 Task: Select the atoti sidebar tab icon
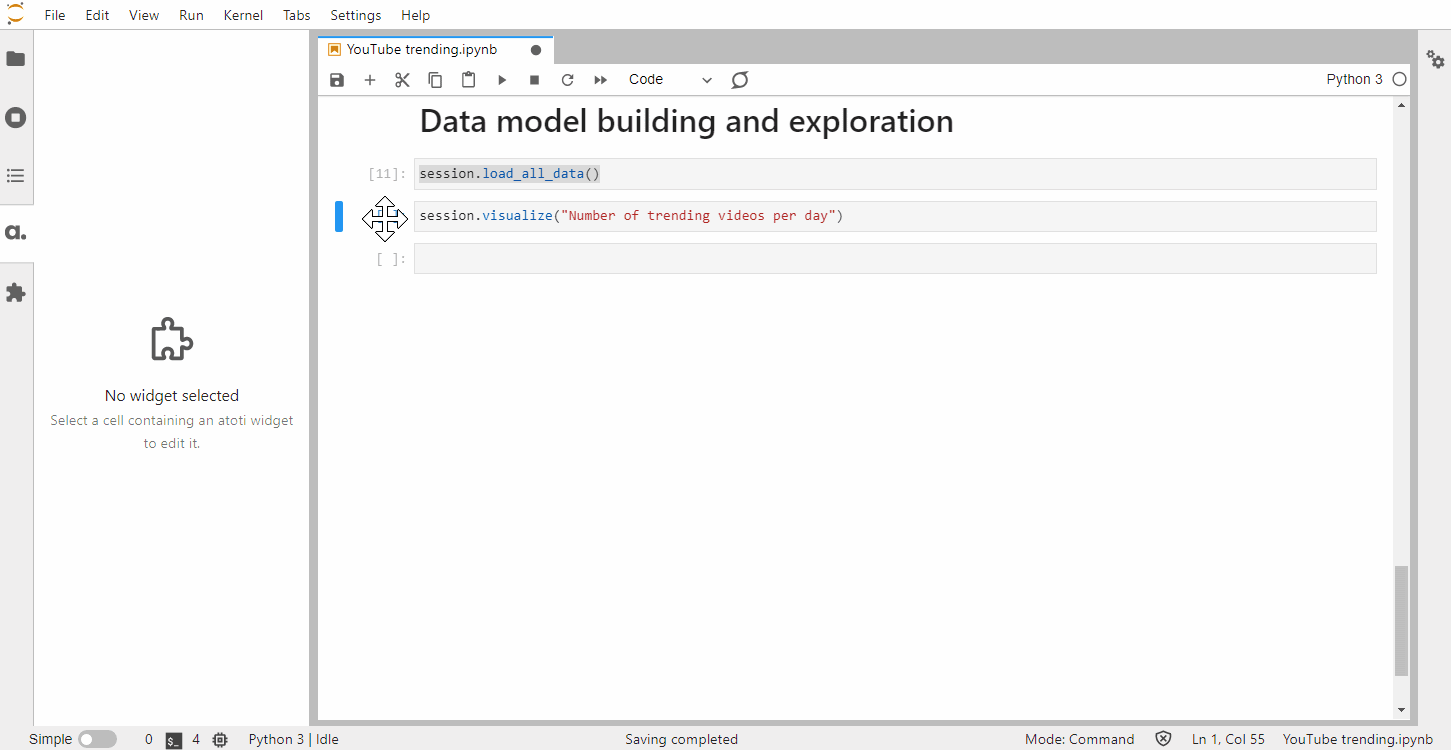coord(16,233)
